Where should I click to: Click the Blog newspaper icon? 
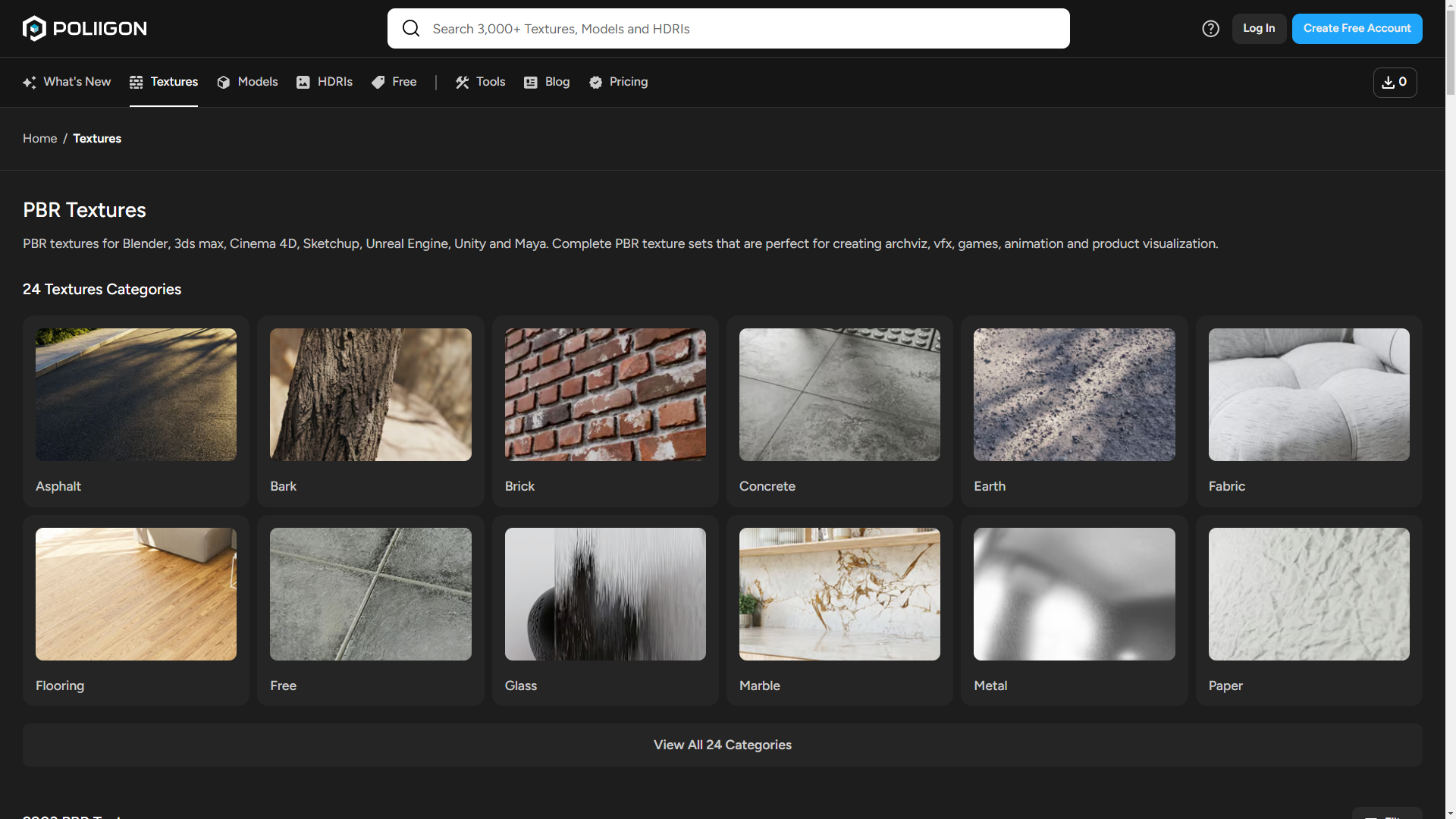pyautogui.click(x=531, y=82)
